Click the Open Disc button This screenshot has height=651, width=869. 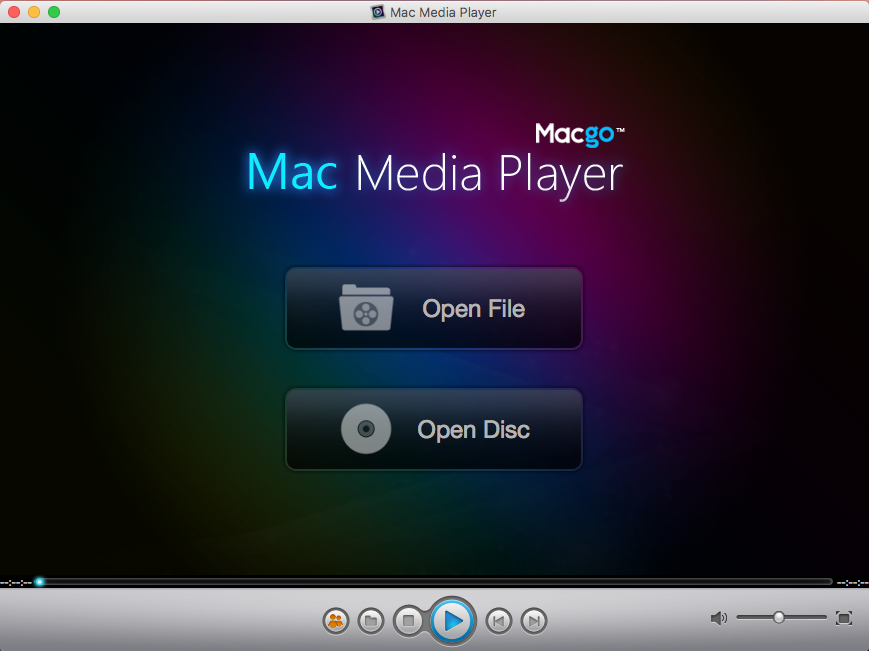click(x=433, y=430)
